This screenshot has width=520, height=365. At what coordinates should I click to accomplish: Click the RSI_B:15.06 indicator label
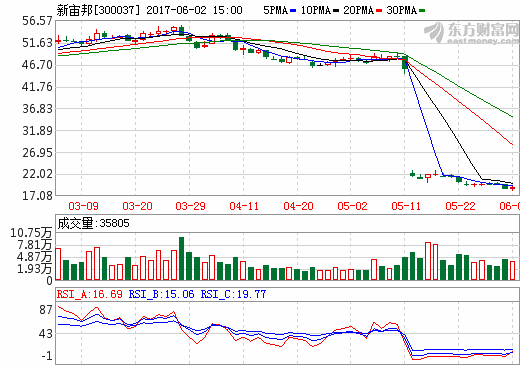tap(161, 294)
